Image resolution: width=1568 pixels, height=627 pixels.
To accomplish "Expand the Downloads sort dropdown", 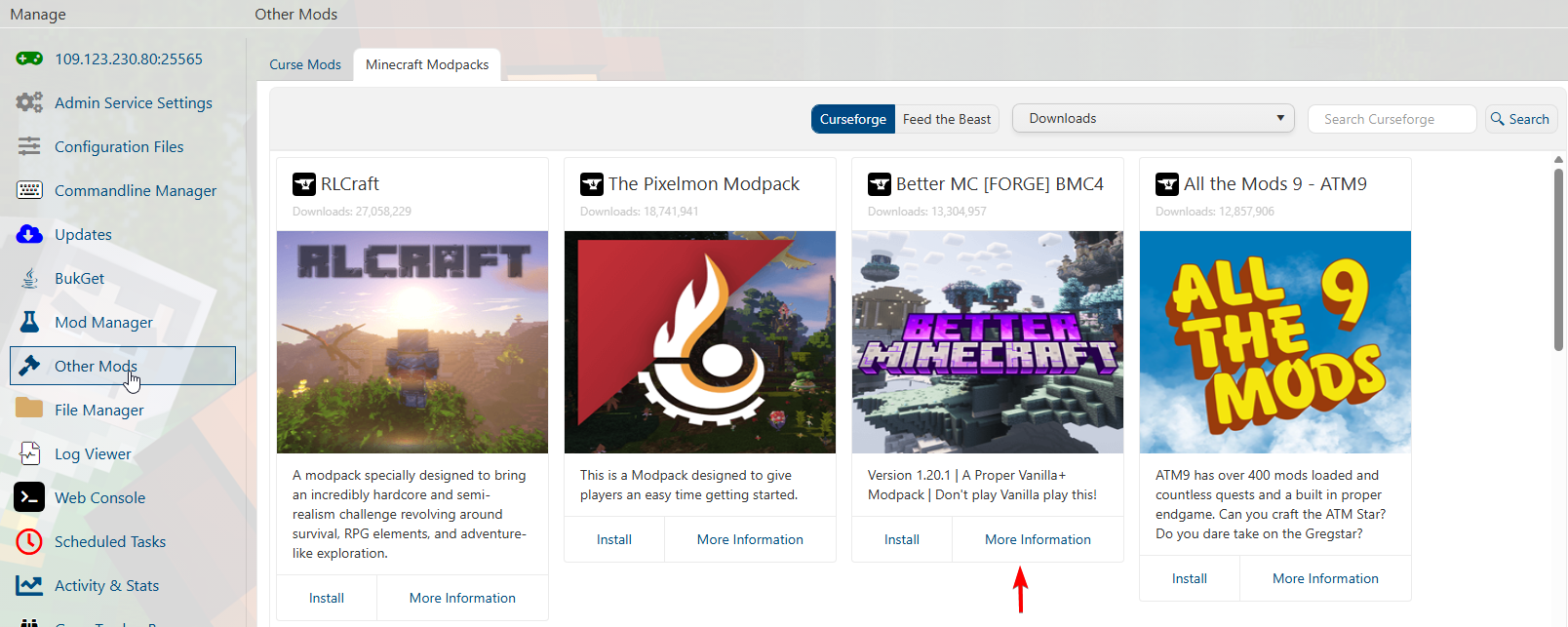I will click(1153, 118).
